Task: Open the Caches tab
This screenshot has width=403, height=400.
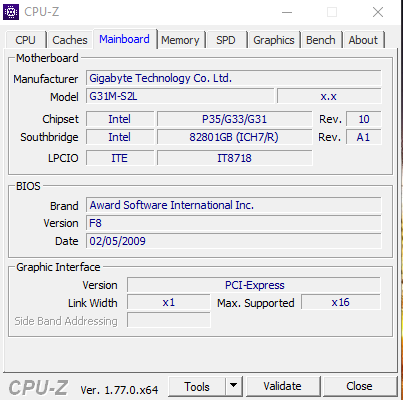Action: click(x=70, y=40)
